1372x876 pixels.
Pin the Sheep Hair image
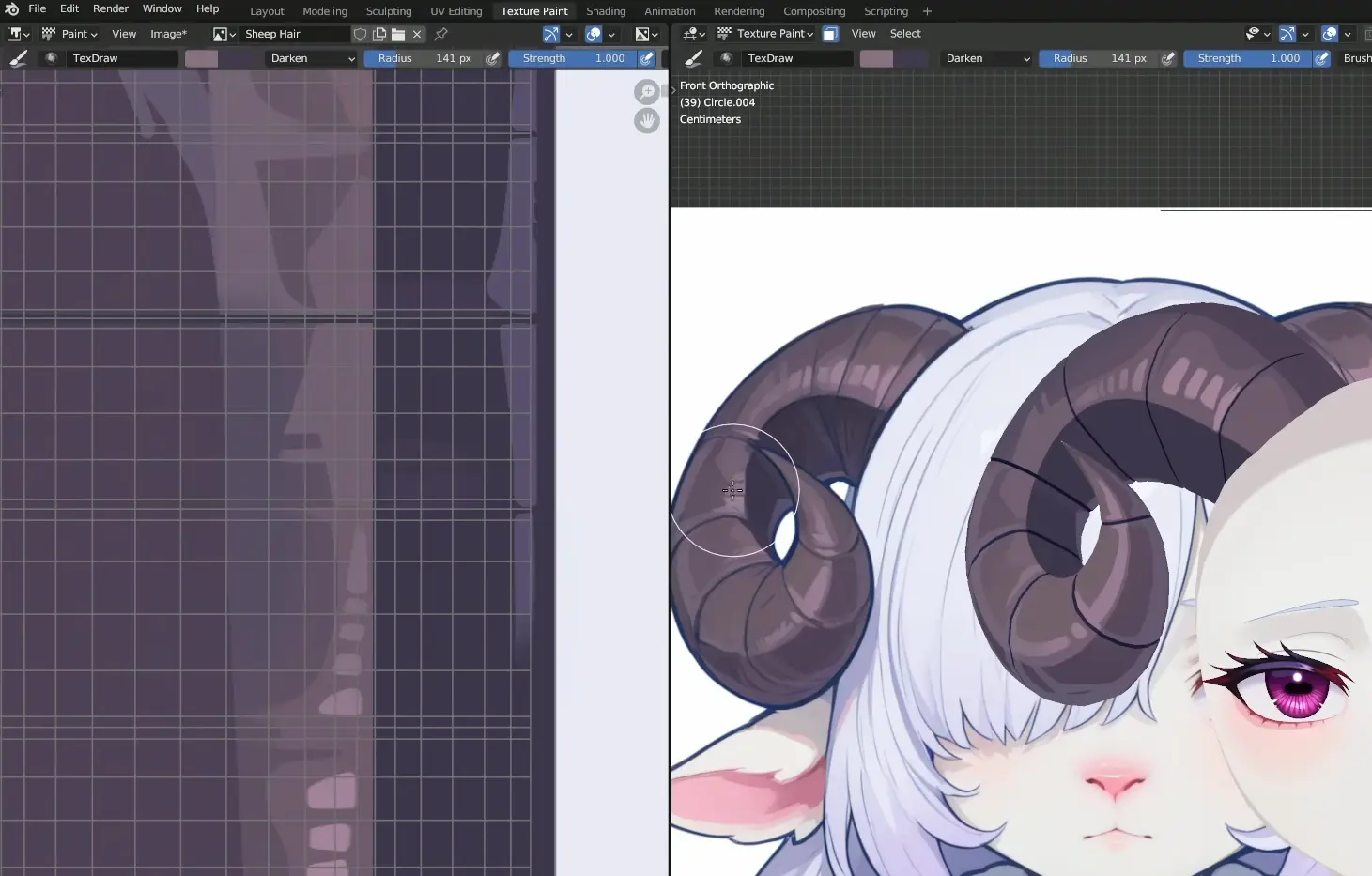(x=440, y=34)
